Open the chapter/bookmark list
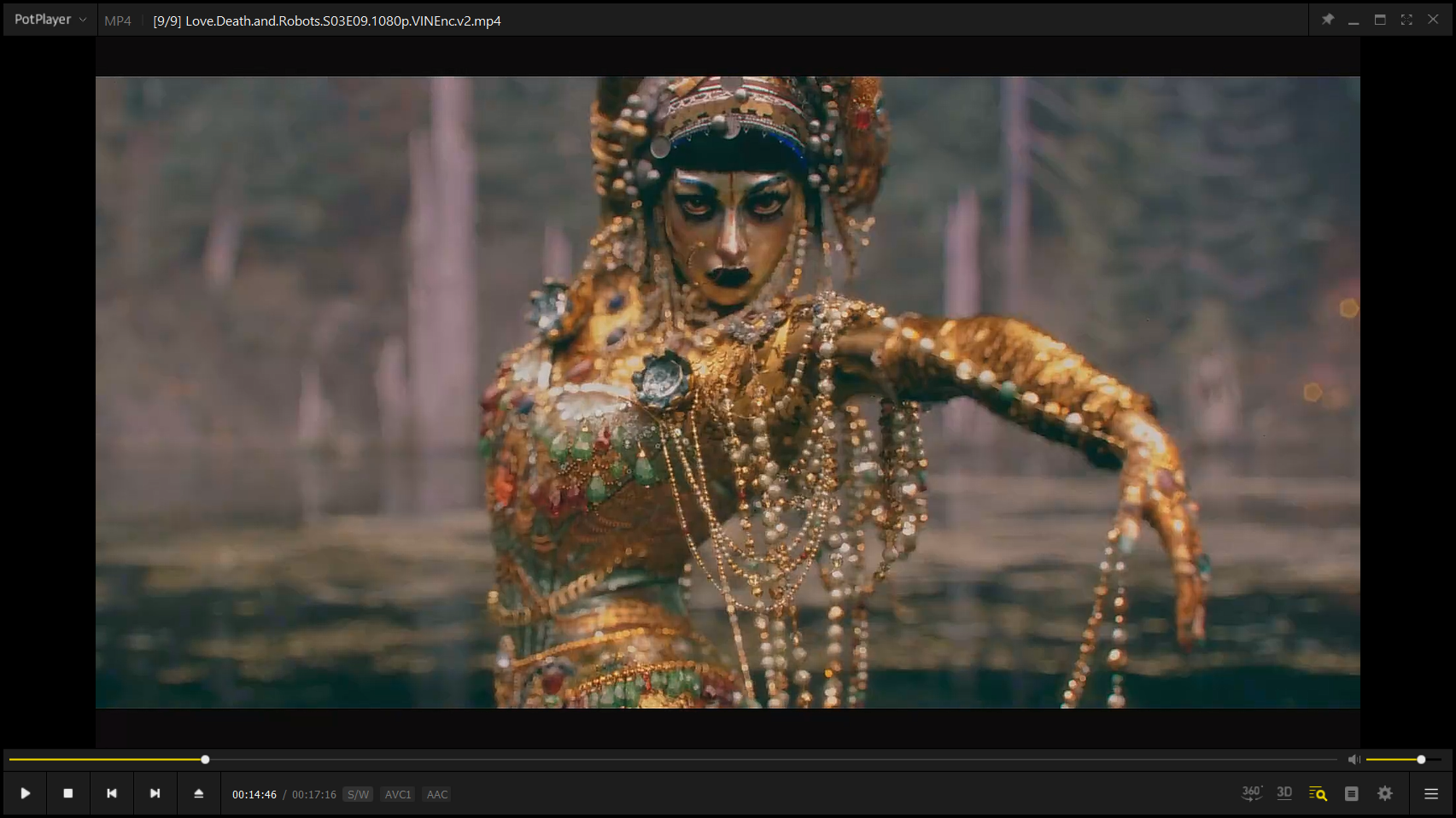This screenshot has width=1456, height=818. click(x=1351, y=793)
